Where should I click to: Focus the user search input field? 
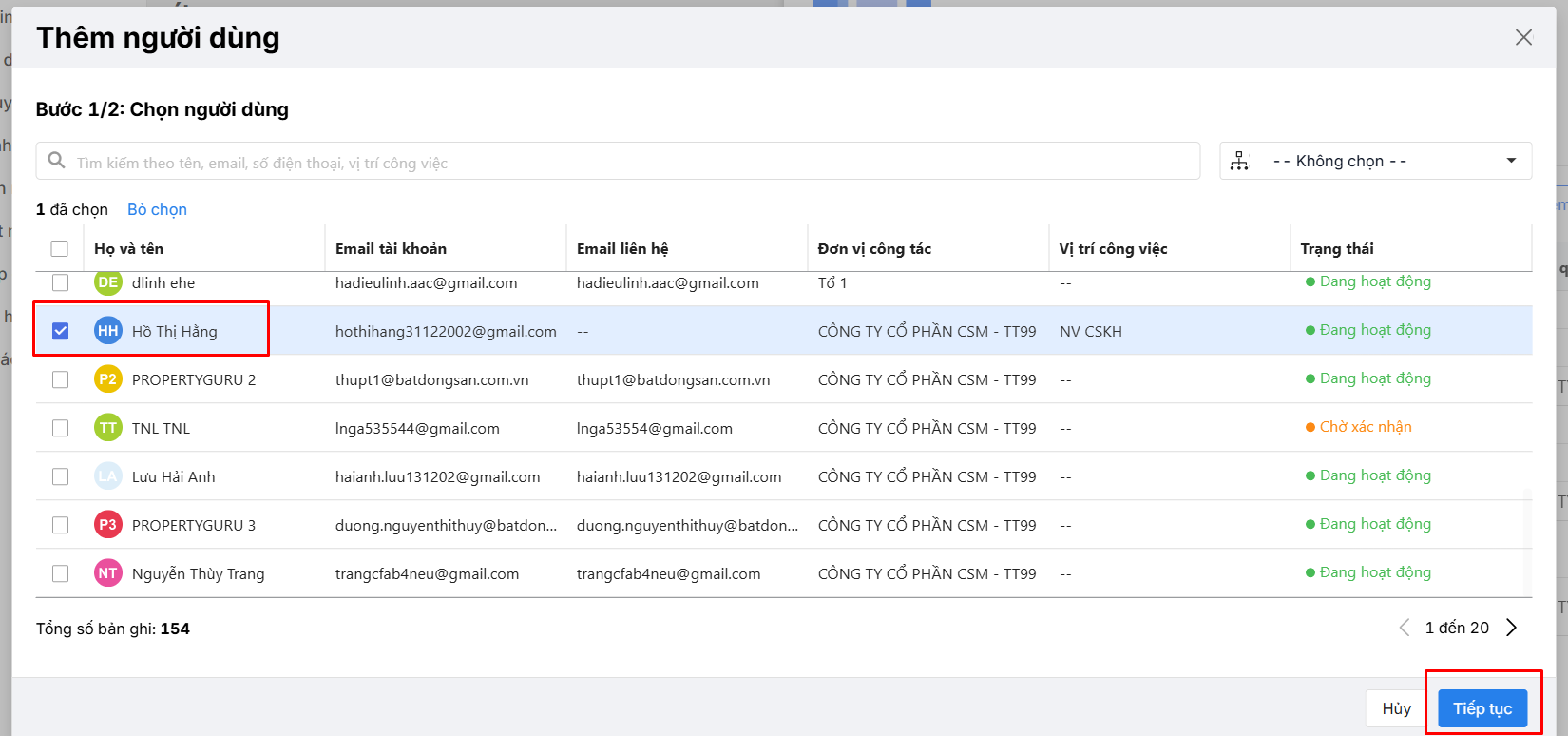(627, 163)
